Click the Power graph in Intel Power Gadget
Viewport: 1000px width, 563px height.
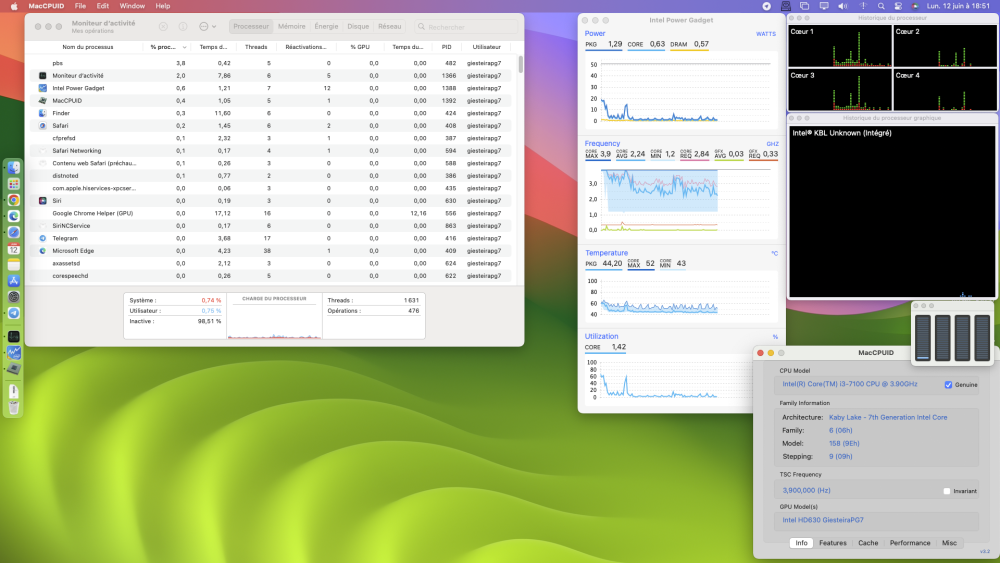coord(680,92)
